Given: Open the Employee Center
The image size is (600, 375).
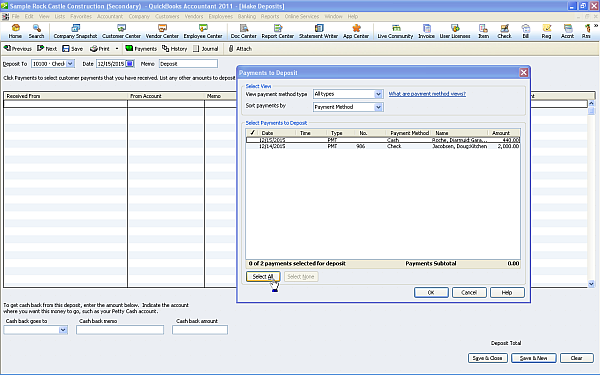Looking at the screenshot, I should click(x=203, y=31).
